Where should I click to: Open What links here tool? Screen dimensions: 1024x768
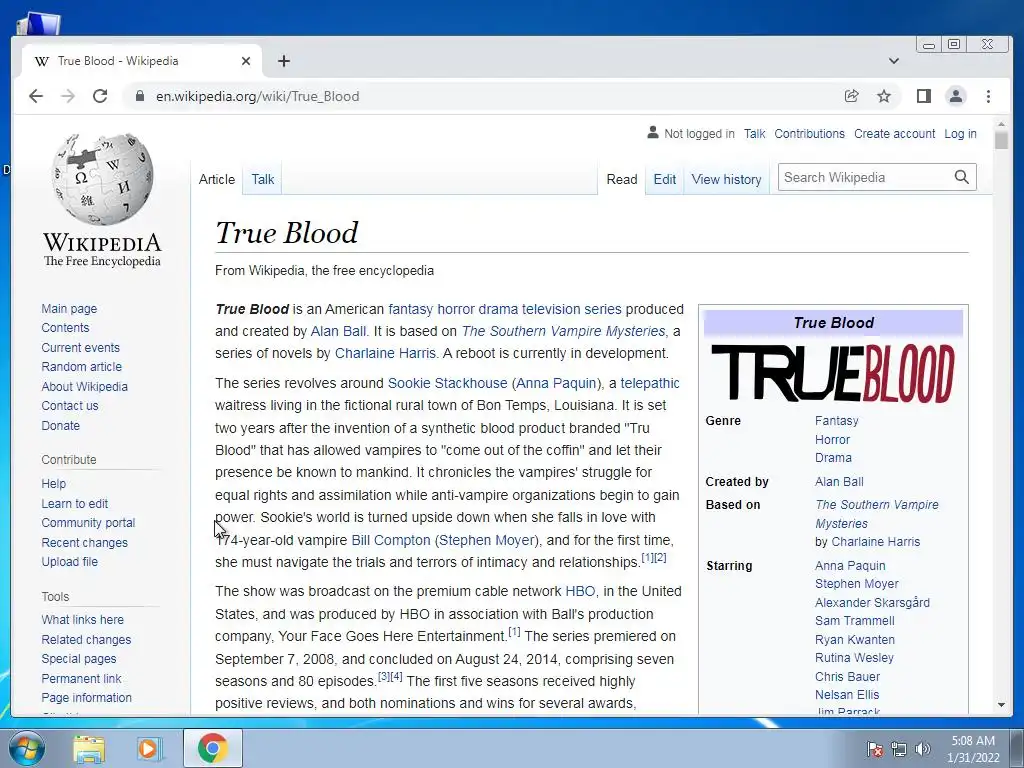point(82,619)
